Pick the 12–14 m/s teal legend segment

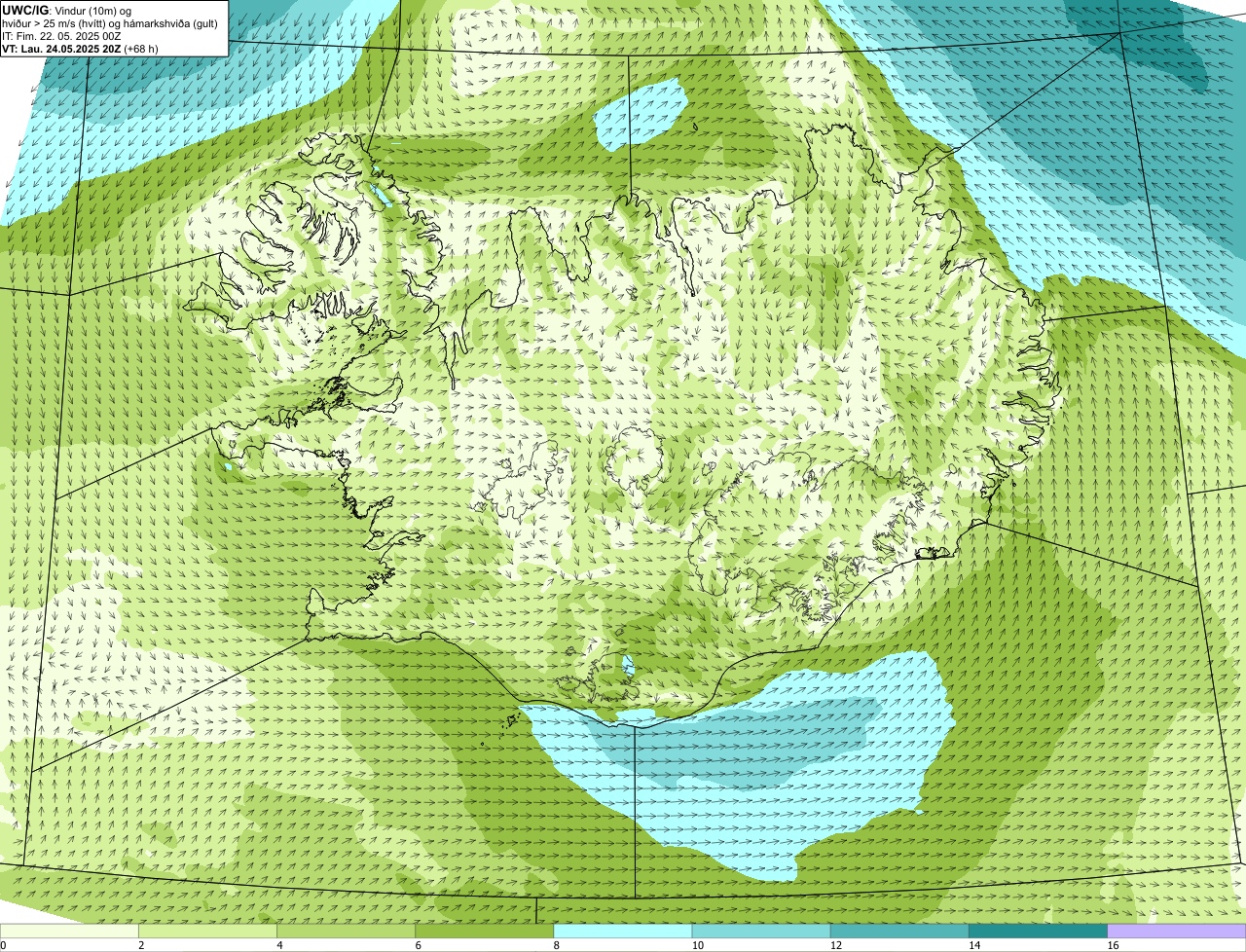tap(899, 932)
